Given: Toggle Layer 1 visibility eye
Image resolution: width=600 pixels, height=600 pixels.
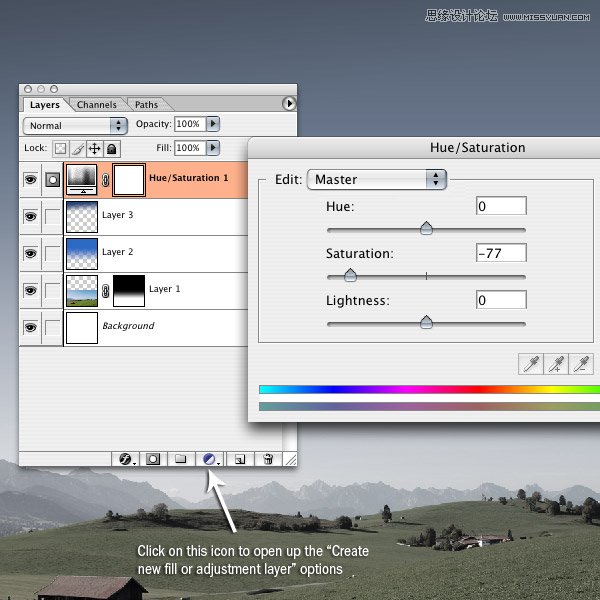Looking at the screenshot, I should 30,290.
